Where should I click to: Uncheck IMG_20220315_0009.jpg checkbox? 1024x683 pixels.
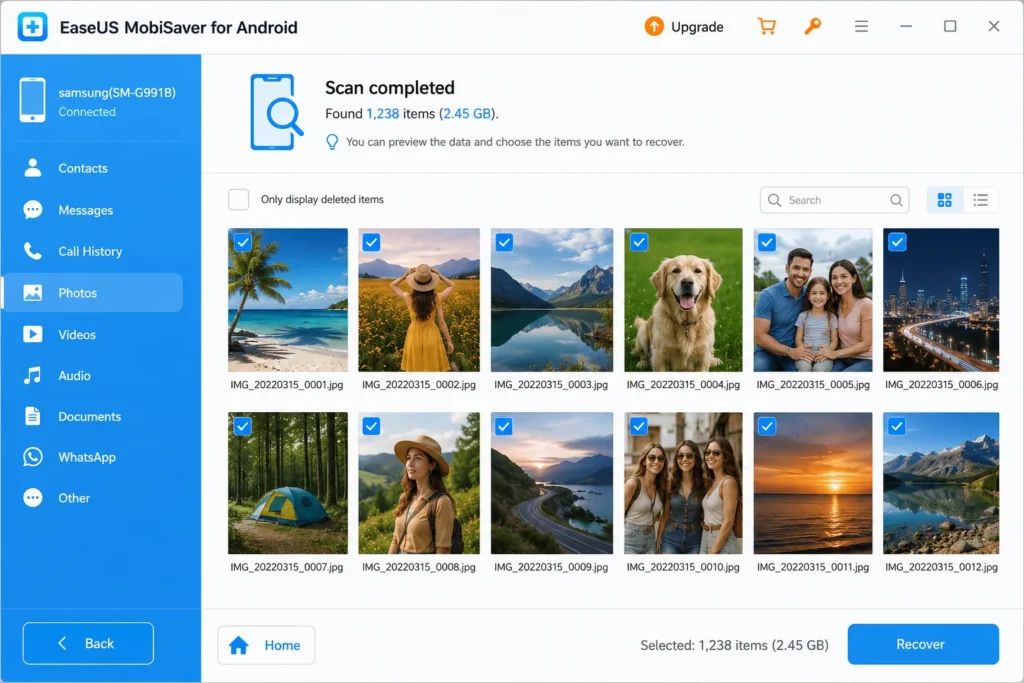(x=504, y=426)
